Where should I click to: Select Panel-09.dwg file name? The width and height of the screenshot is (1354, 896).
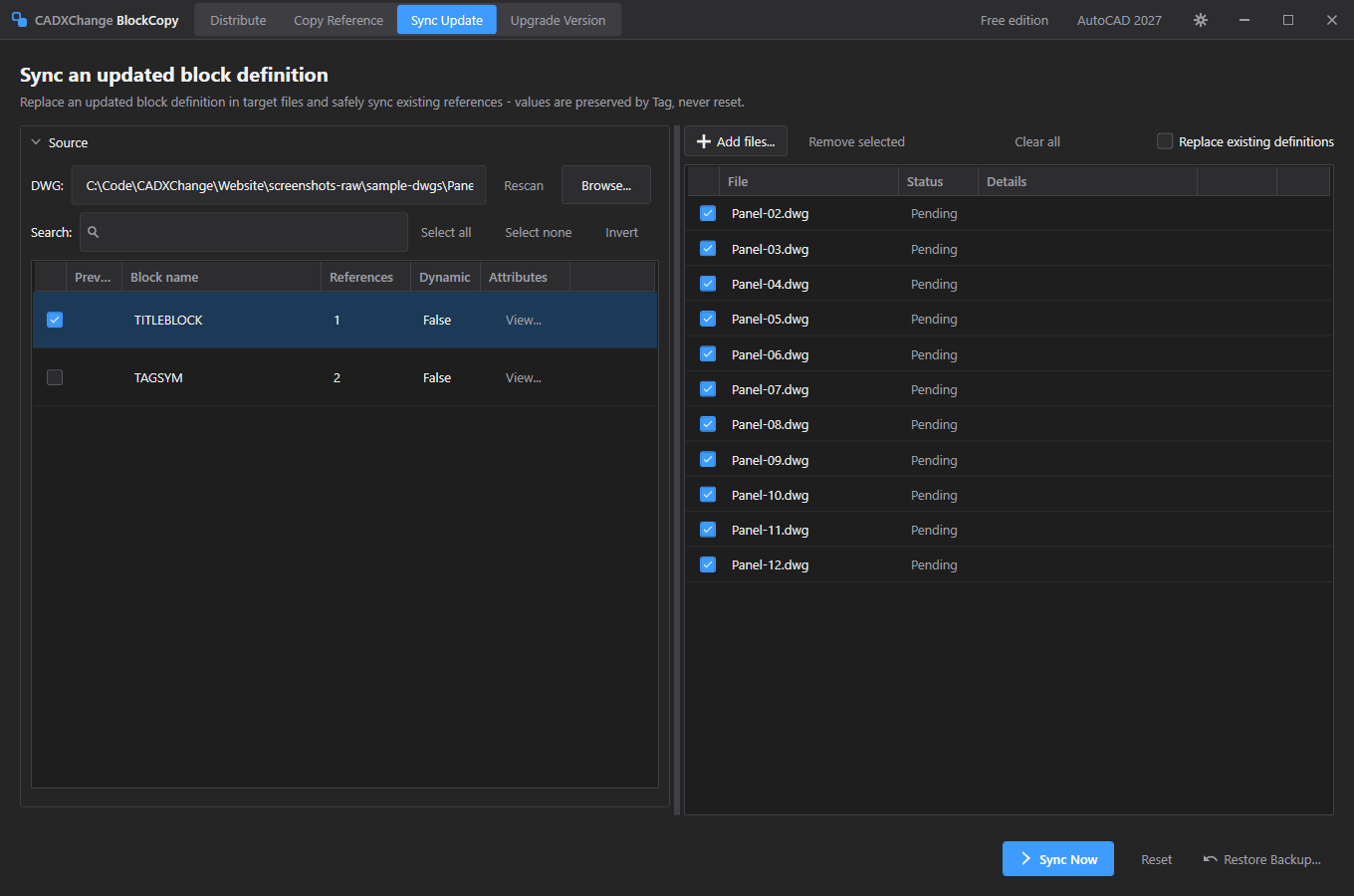[x=770, y=460]
